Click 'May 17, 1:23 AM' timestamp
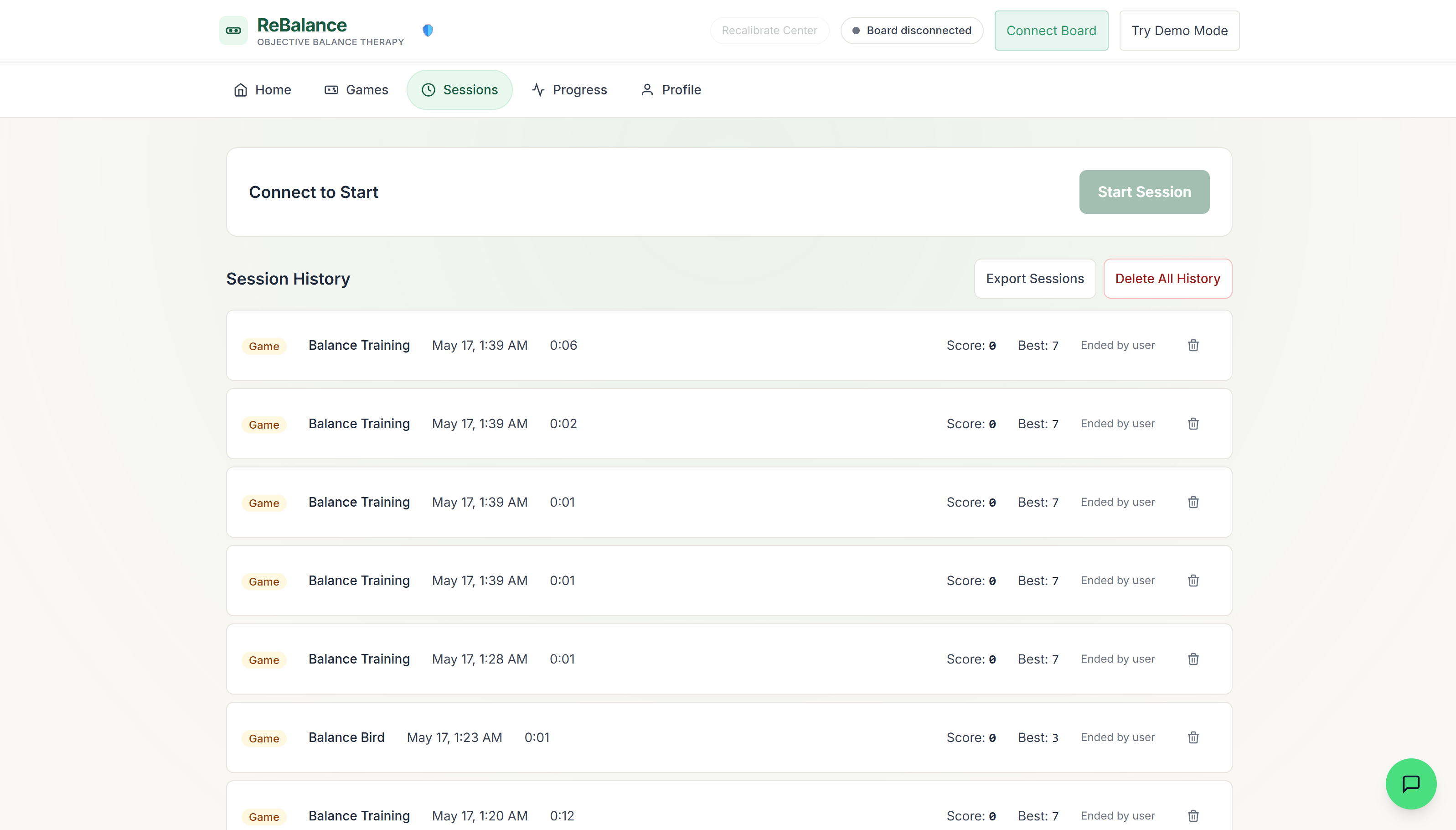 [x=454, y=737]
